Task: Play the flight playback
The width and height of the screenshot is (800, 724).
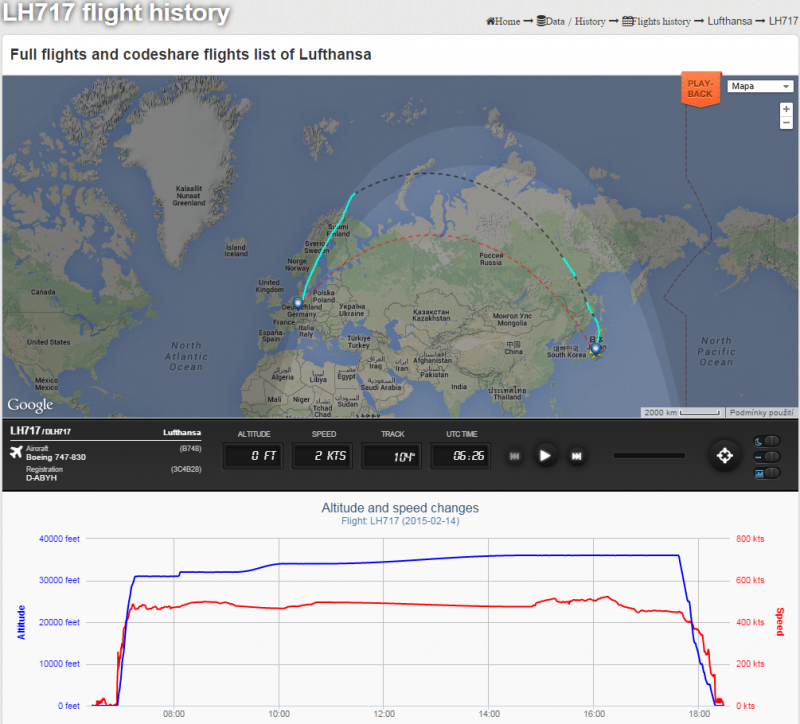Action: (x=545, y=456)
